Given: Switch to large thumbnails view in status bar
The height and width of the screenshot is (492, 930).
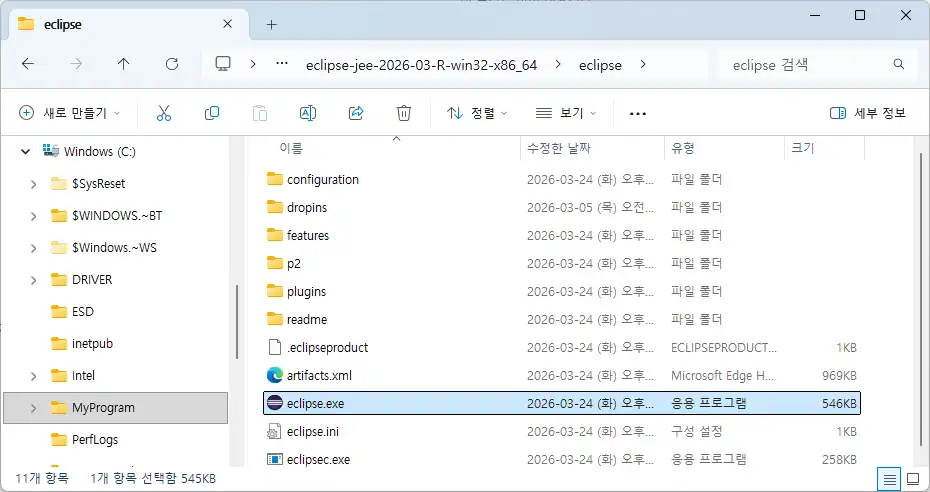Looking at the screenshot, I should tap(913, 479).
